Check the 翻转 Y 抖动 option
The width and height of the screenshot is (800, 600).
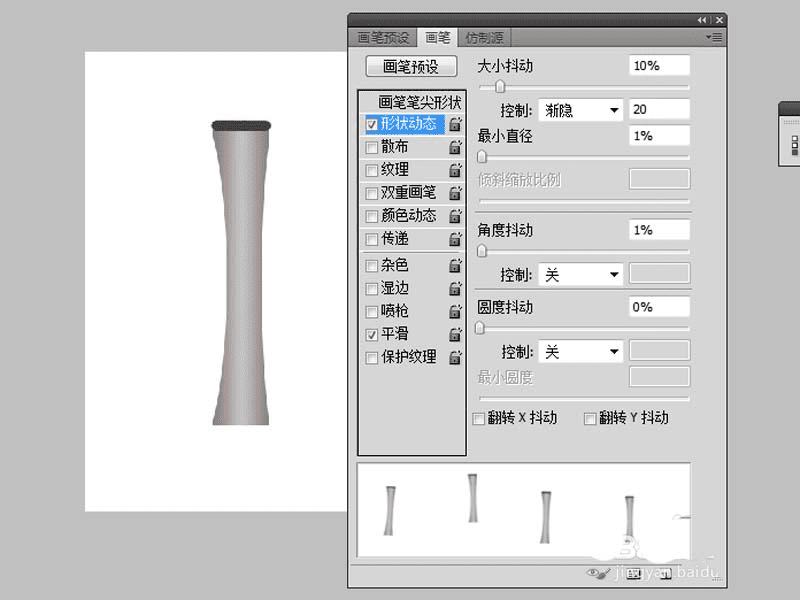click(x=590, y=419)
